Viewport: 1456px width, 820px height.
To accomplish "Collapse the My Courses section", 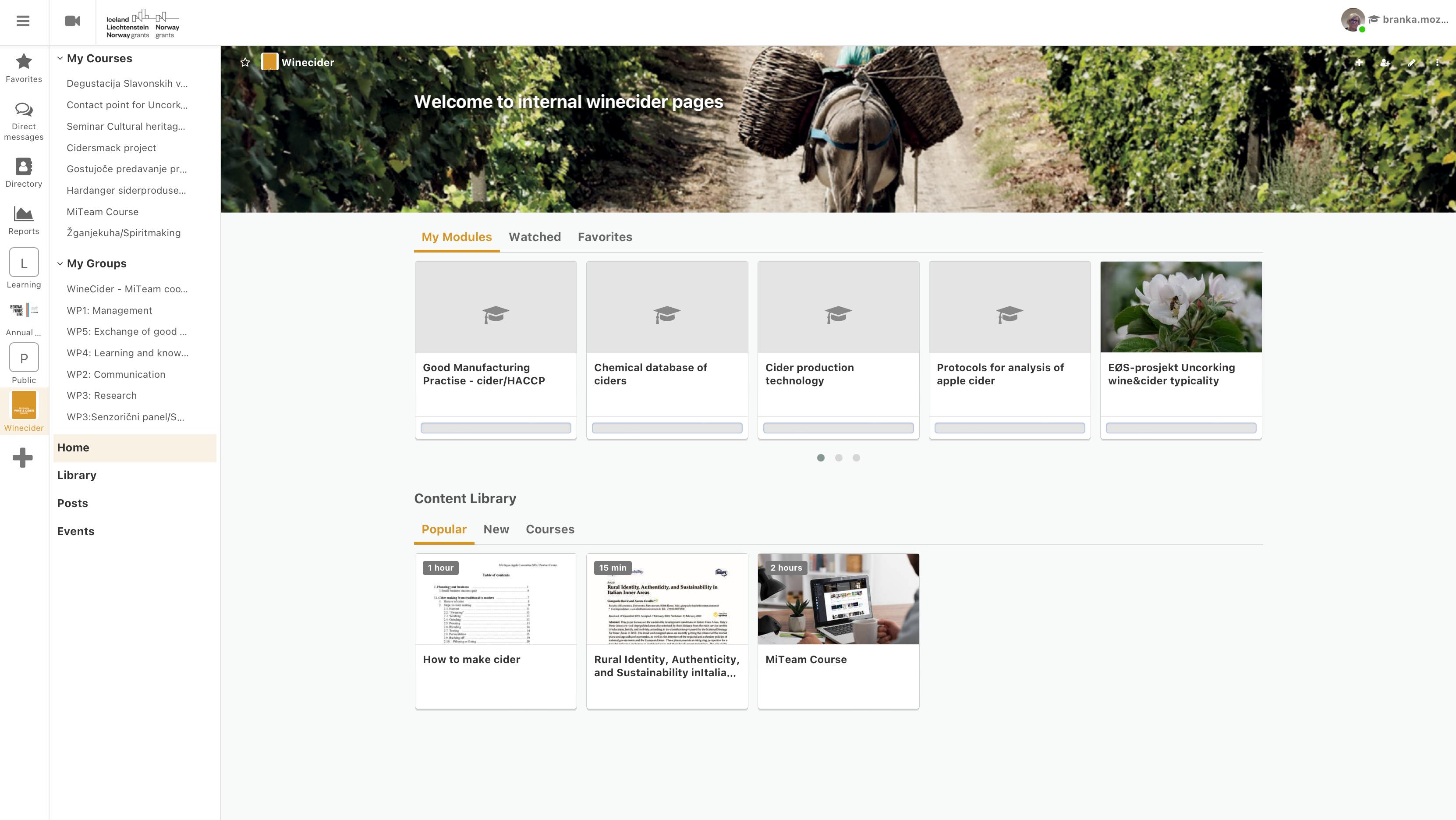I will [x=60, y=58].
